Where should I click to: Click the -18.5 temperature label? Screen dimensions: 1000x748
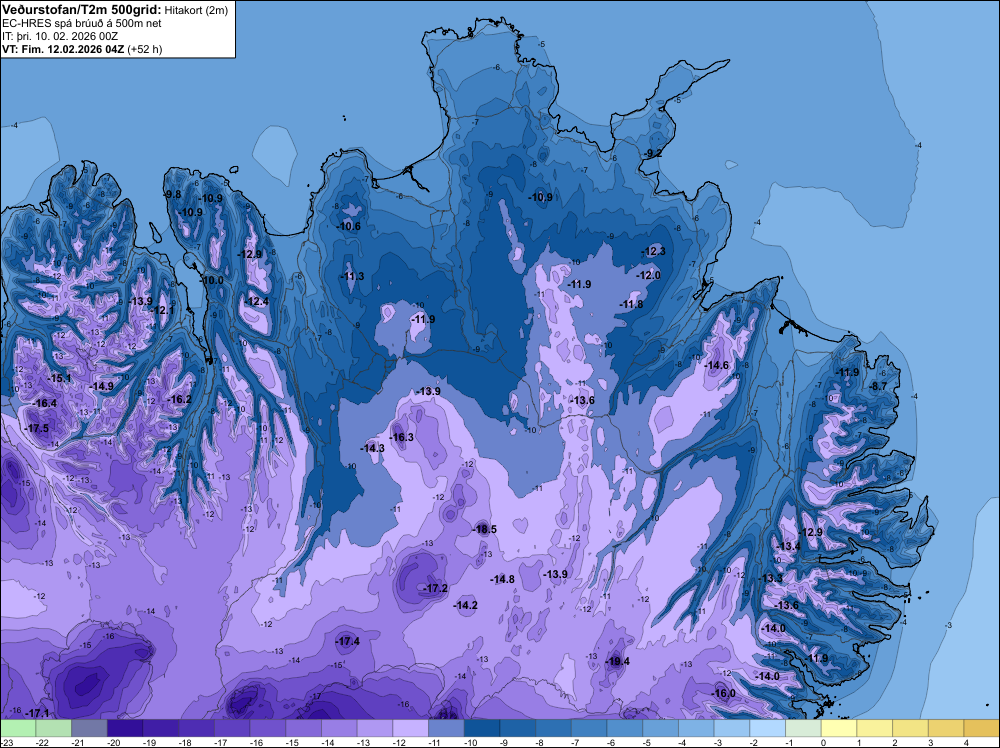coord(485,529)
